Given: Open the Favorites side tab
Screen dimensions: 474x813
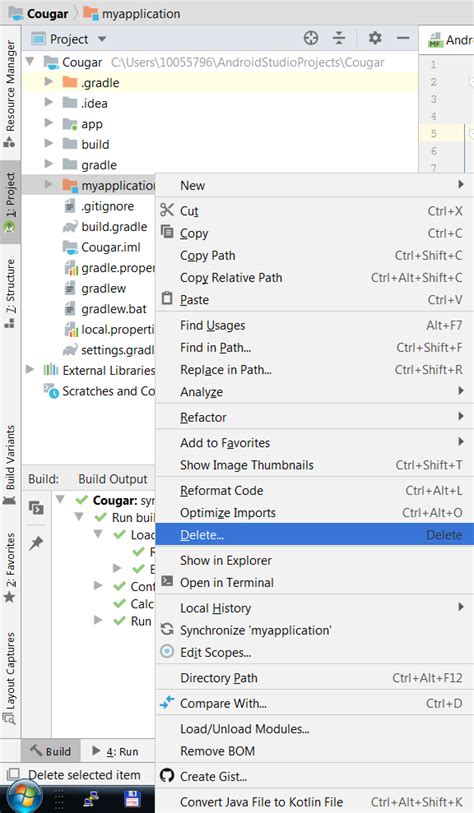Looking at the screenshot, I should 10,568.
